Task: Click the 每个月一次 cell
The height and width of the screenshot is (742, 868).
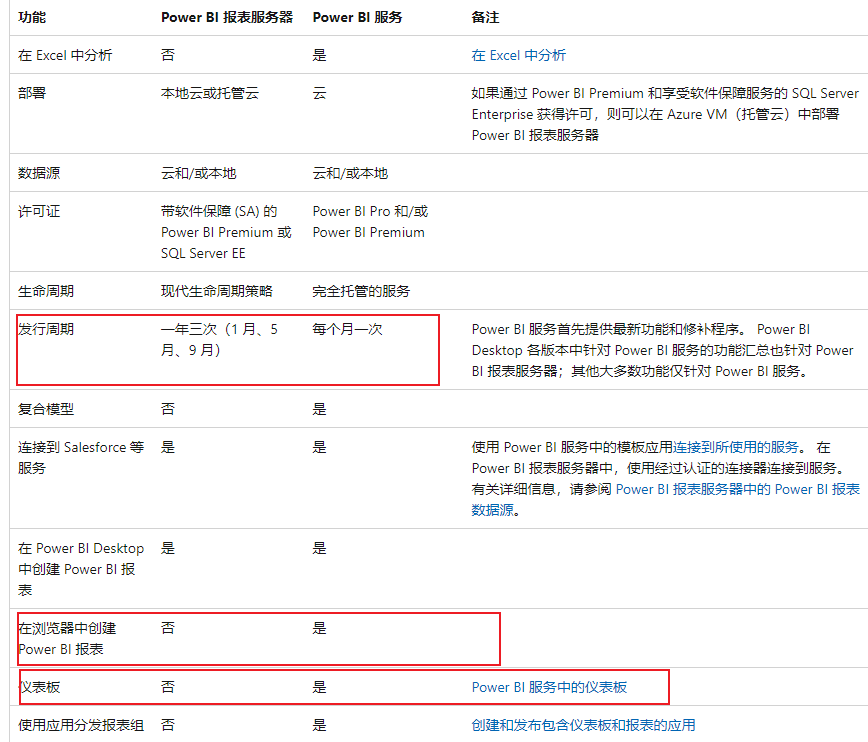Action: tap(347, 329)
